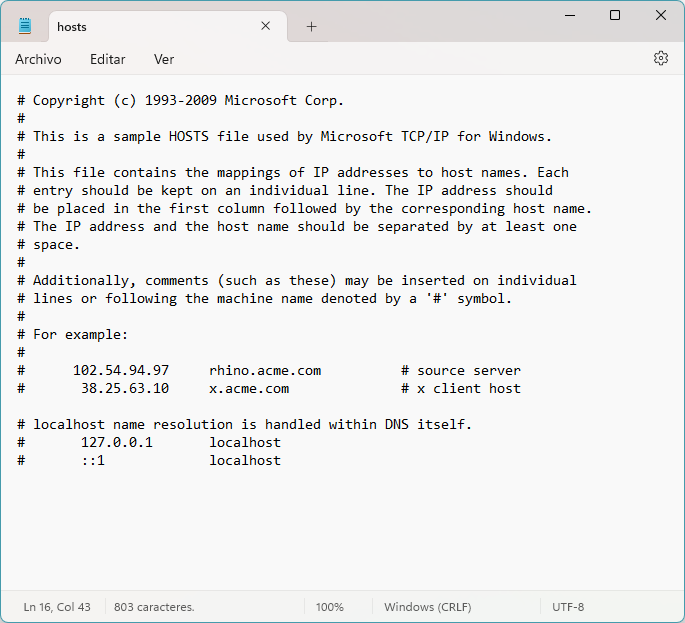Maximize the Notepad window
Screen dimensions: 685x623
coord(615,15)
